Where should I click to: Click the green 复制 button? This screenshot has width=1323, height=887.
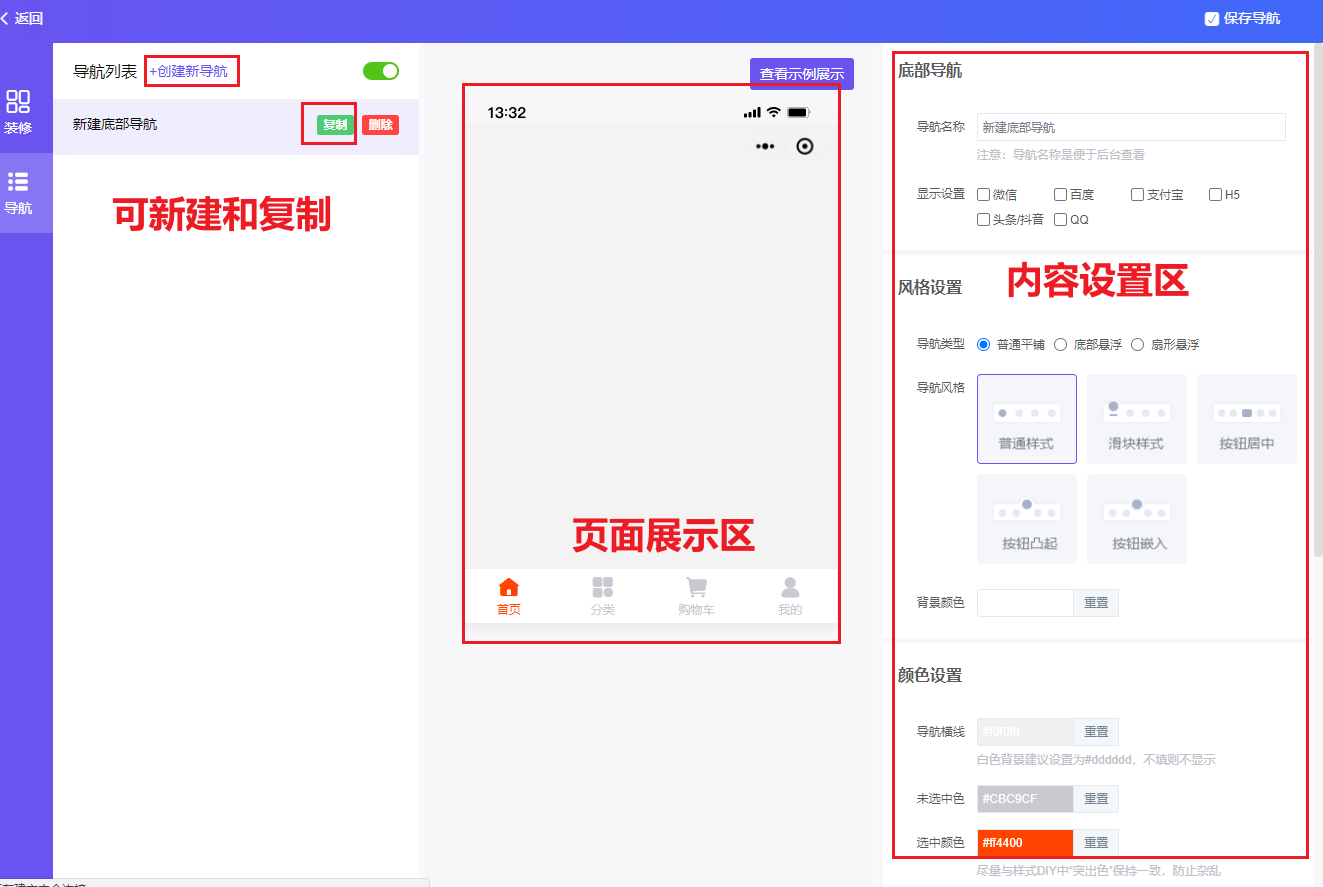click(329, 124)
